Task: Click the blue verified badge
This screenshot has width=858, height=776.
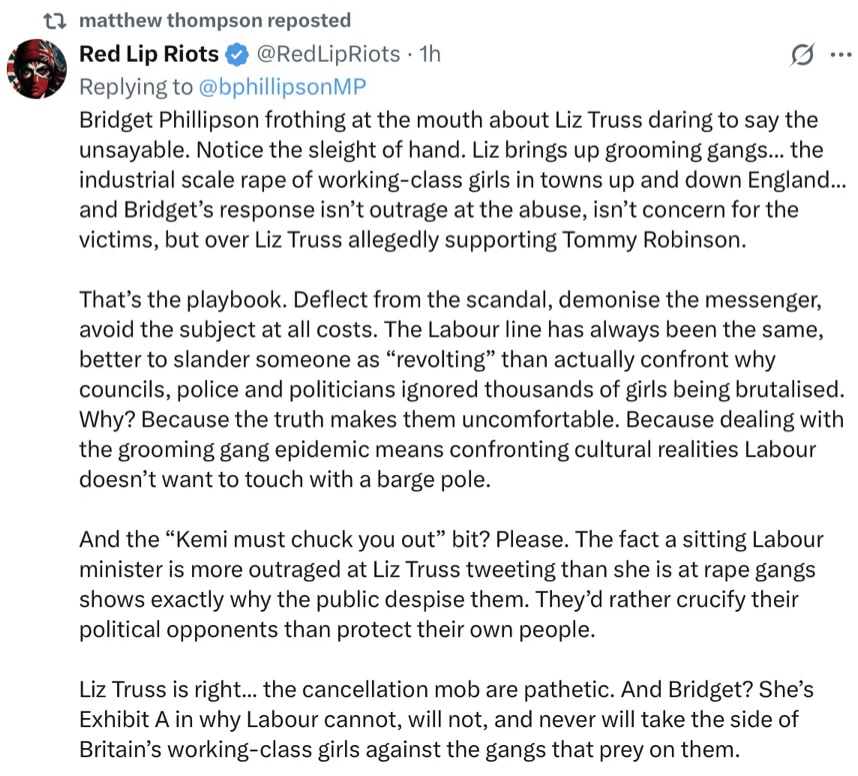Action: point(236,54)
